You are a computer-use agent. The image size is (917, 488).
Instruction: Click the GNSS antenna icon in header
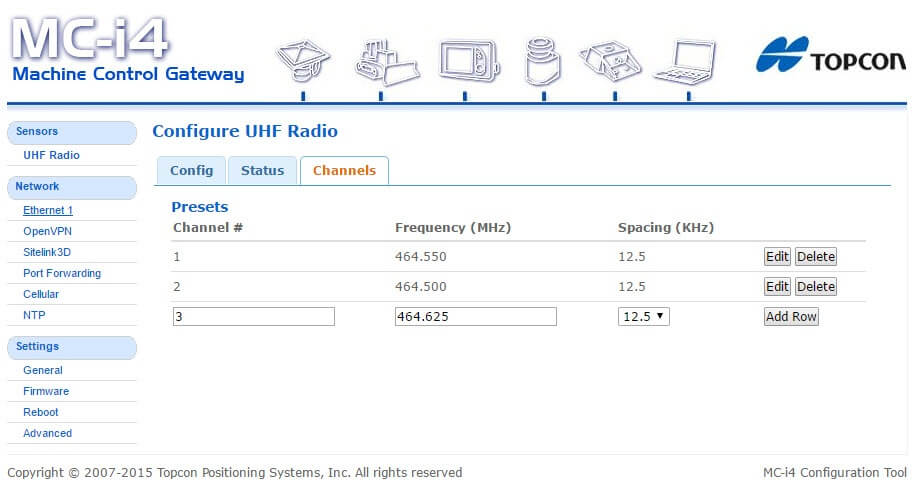303,60
